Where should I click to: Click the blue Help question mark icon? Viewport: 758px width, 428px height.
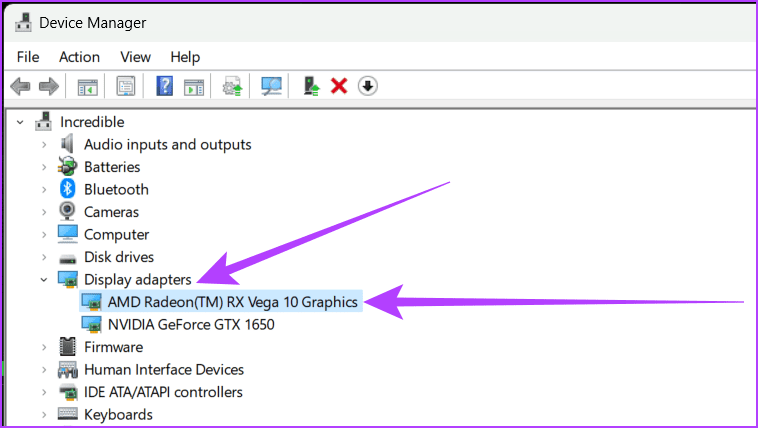[165, 87]
